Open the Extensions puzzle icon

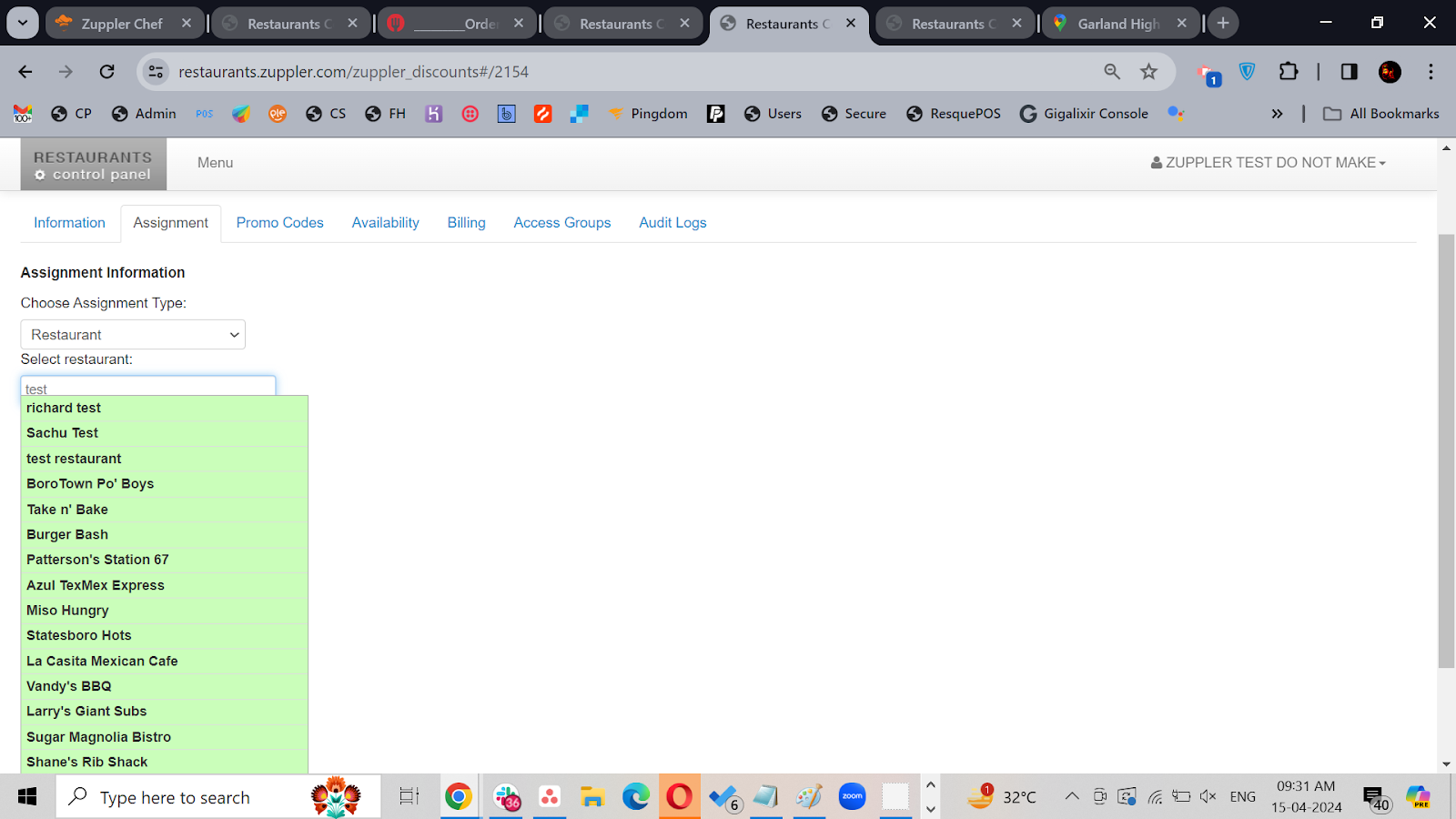1289,72
